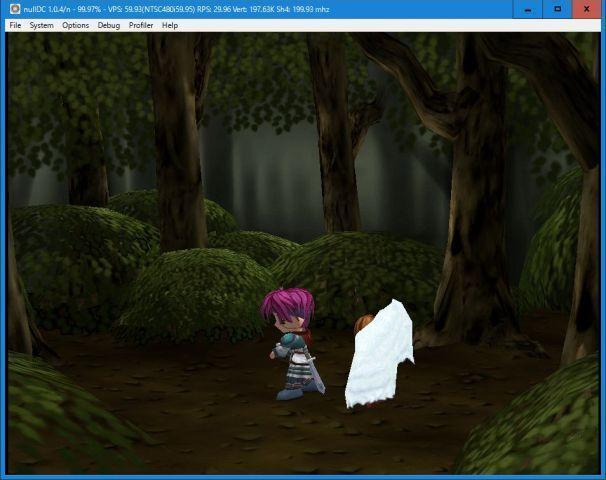Click the character's white cape
Viewport: 606px width, 480px height.
click(x=380, y=355)
